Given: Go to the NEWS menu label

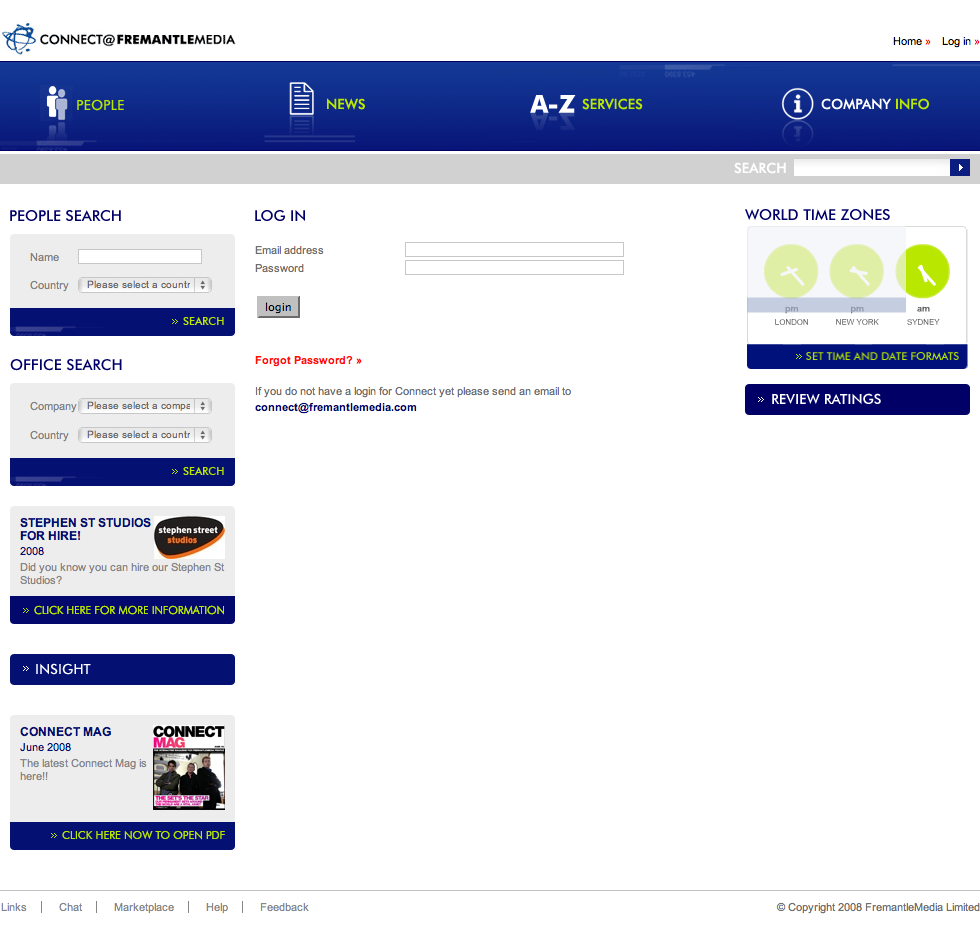Looking at the screenshot, I should click(346, 104).
